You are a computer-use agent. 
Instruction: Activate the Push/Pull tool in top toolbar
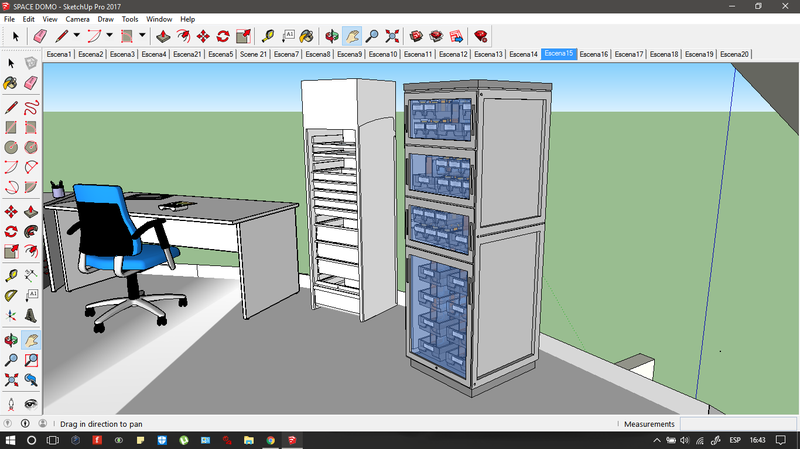pyautogui.click(x=163, y=36)
